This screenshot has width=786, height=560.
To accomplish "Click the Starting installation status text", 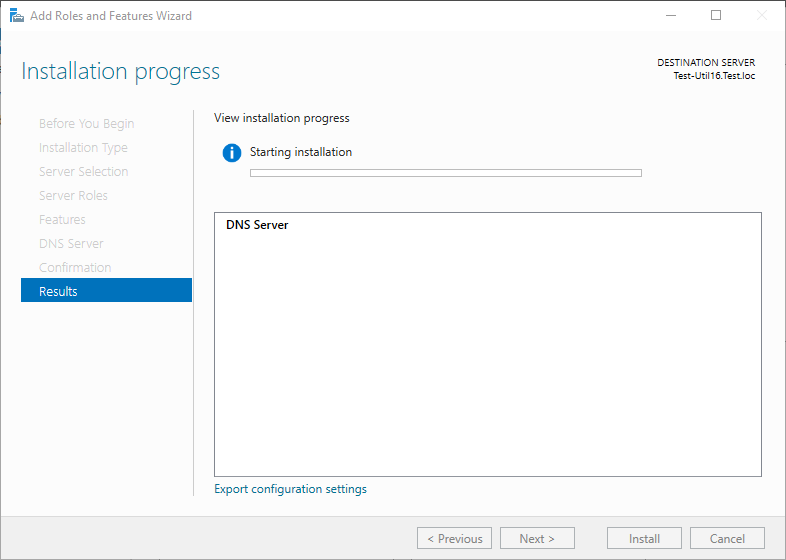I will 301,152.
